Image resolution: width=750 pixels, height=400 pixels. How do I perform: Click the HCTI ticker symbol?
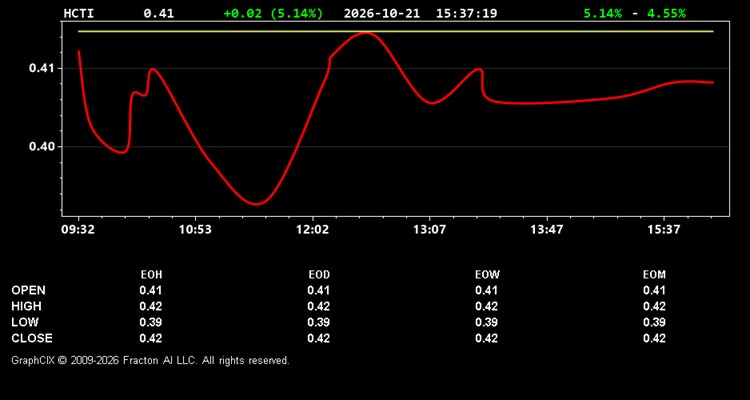coord(79,13)
